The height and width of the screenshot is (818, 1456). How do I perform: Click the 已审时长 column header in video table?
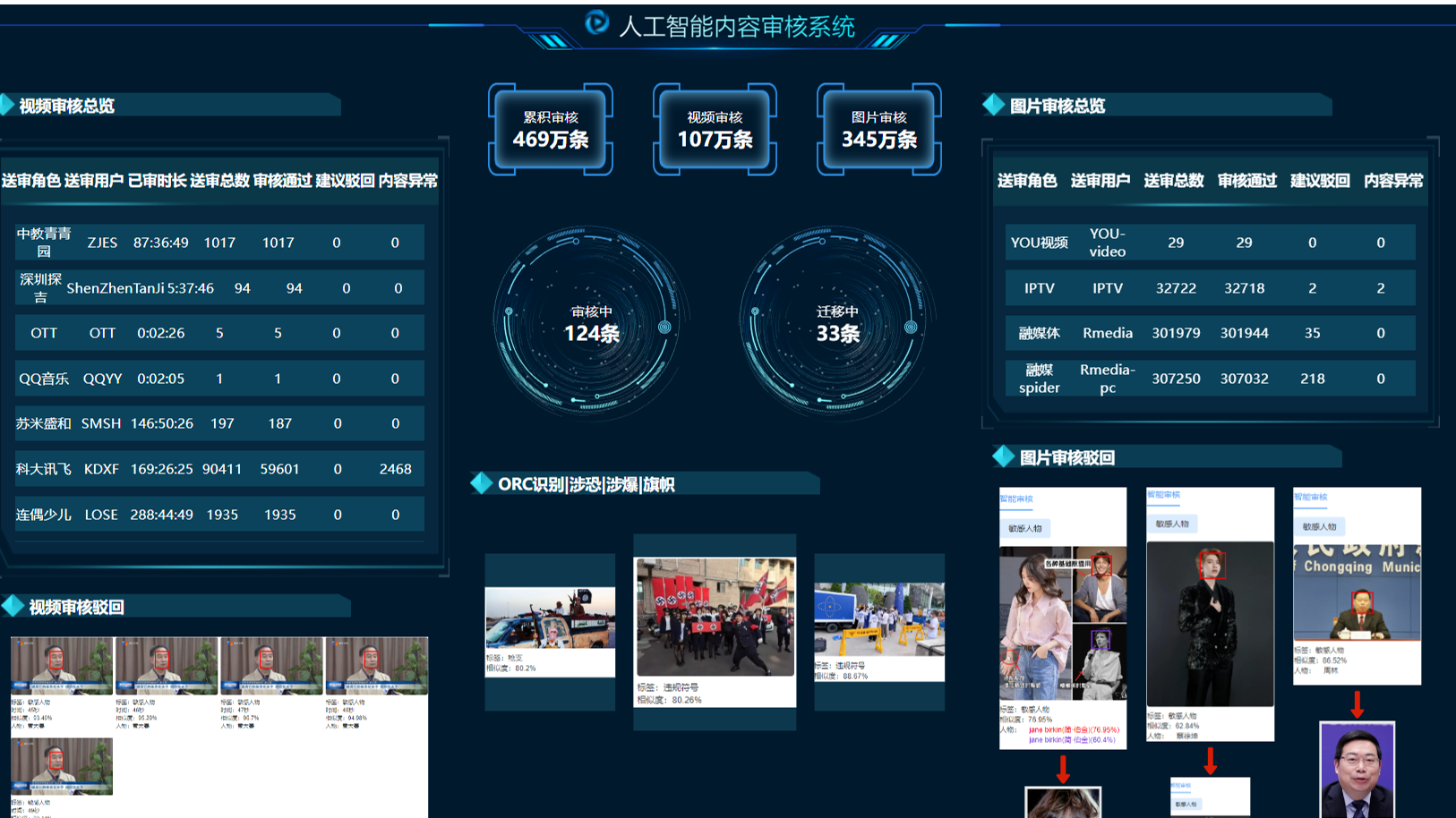pyautogui.click(x=157, y=181)
